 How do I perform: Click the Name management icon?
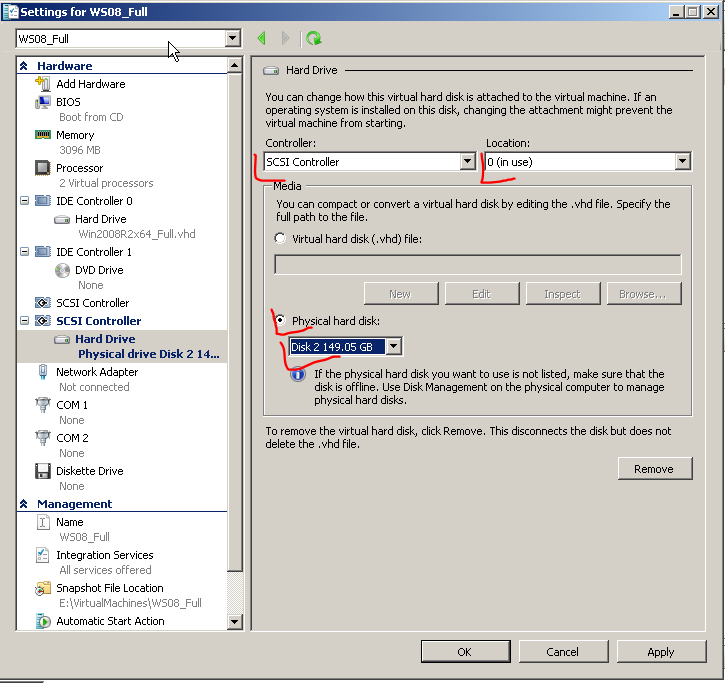point(43,522)
